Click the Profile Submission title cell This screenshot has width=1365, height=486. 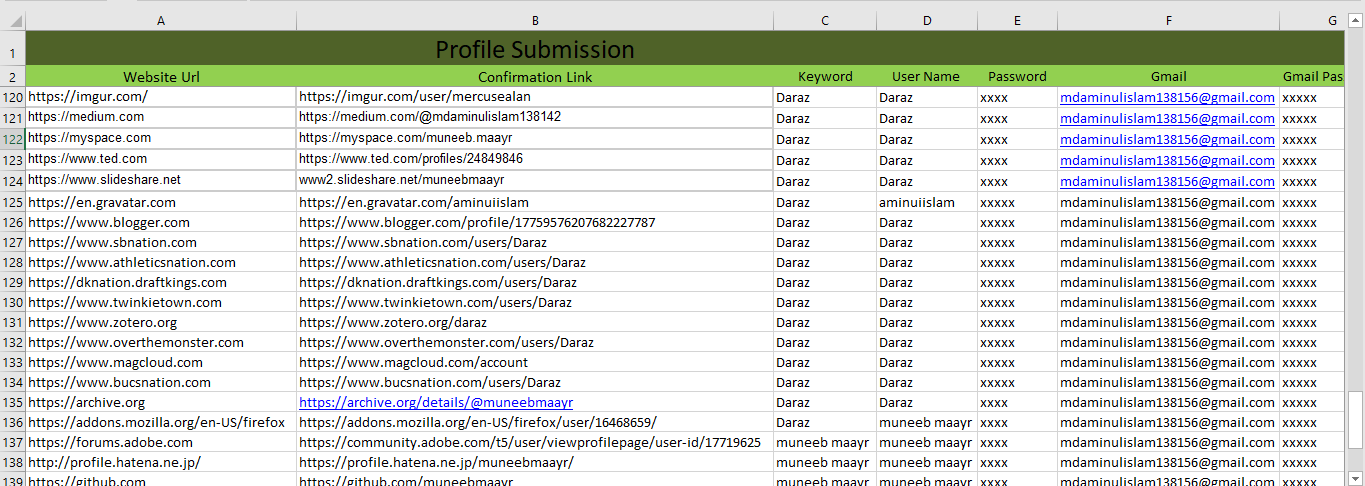(x=535, y=49)
